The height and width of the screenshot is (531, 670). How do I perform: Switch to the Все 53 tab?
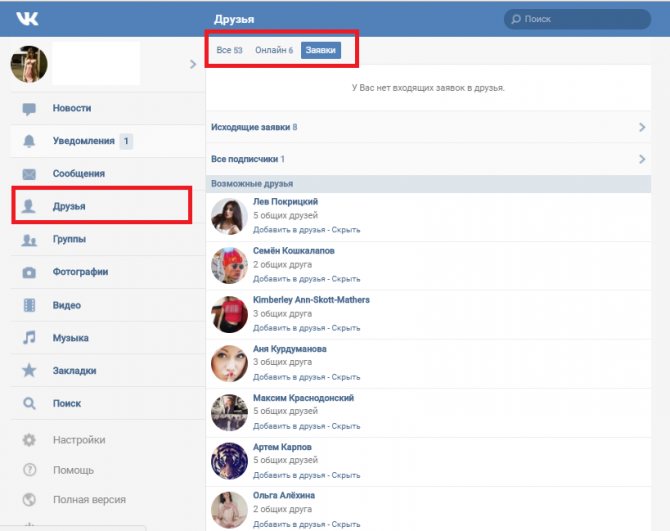[229, 50]
